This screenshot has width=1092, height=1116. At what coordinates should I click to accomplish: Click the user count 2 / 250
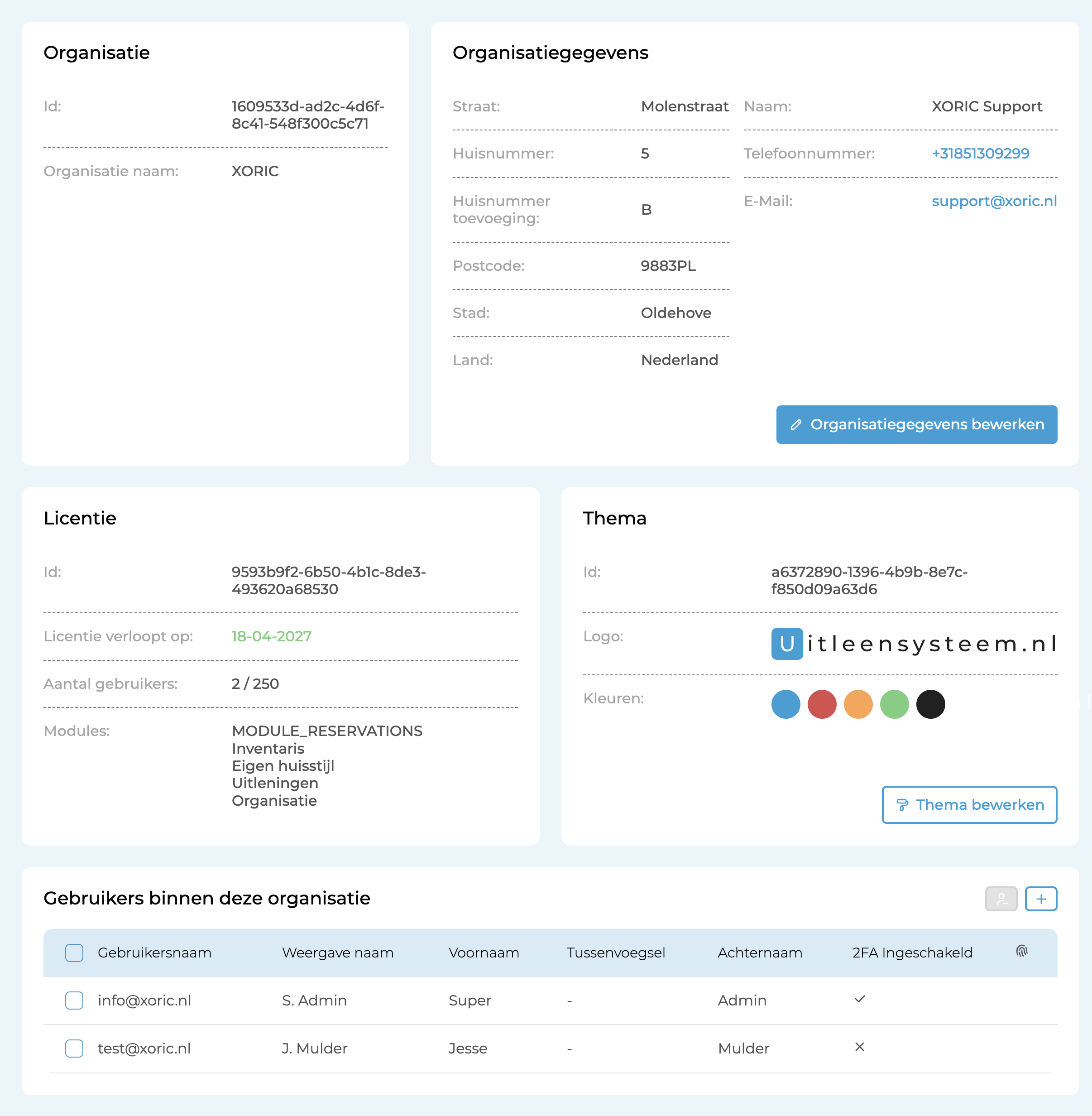click(x=255, y=683)
